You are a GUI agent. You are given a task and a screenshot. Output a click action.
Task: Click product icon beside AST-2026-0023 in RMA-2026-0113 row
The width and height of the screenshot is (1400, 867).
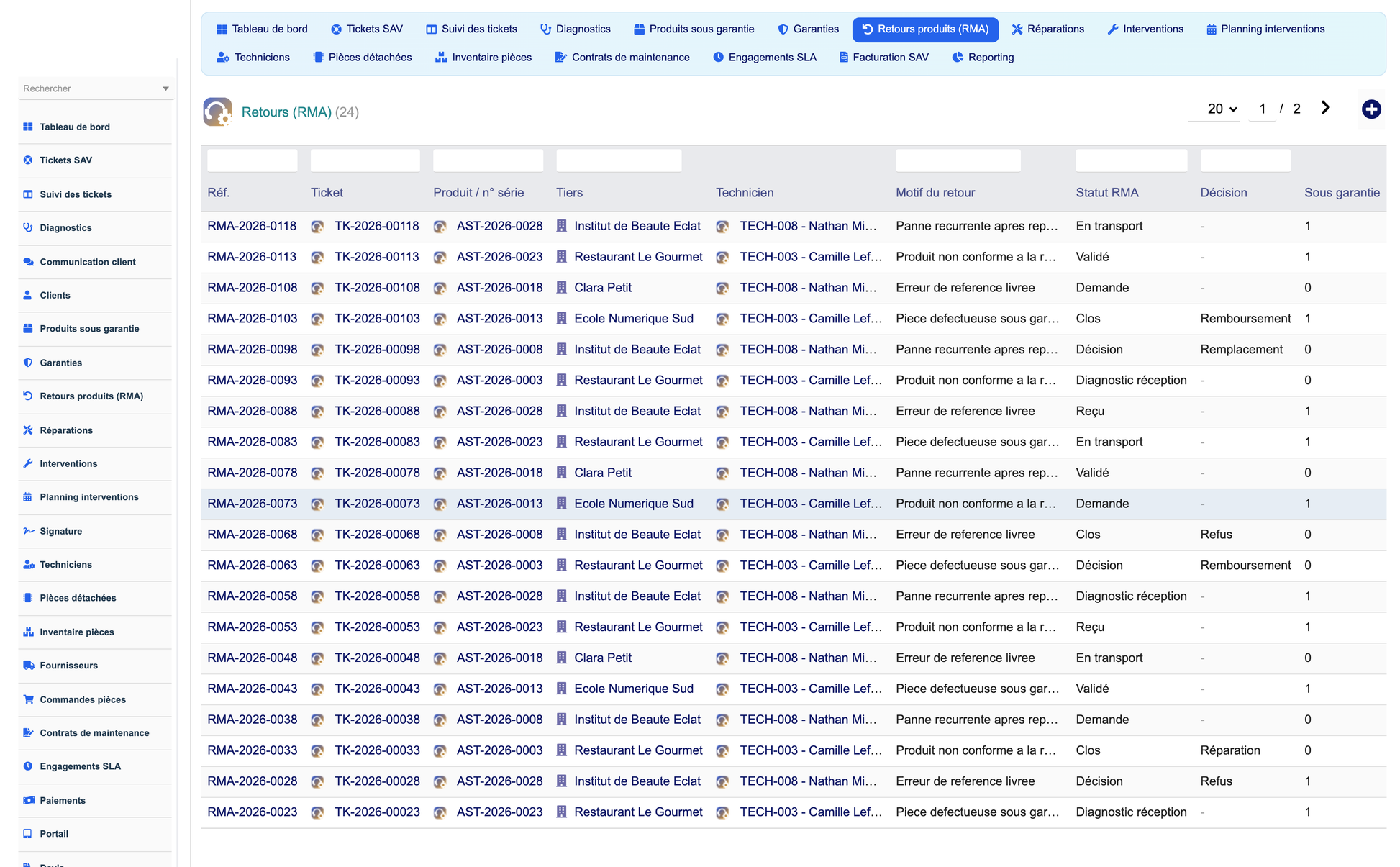[440, 258]
